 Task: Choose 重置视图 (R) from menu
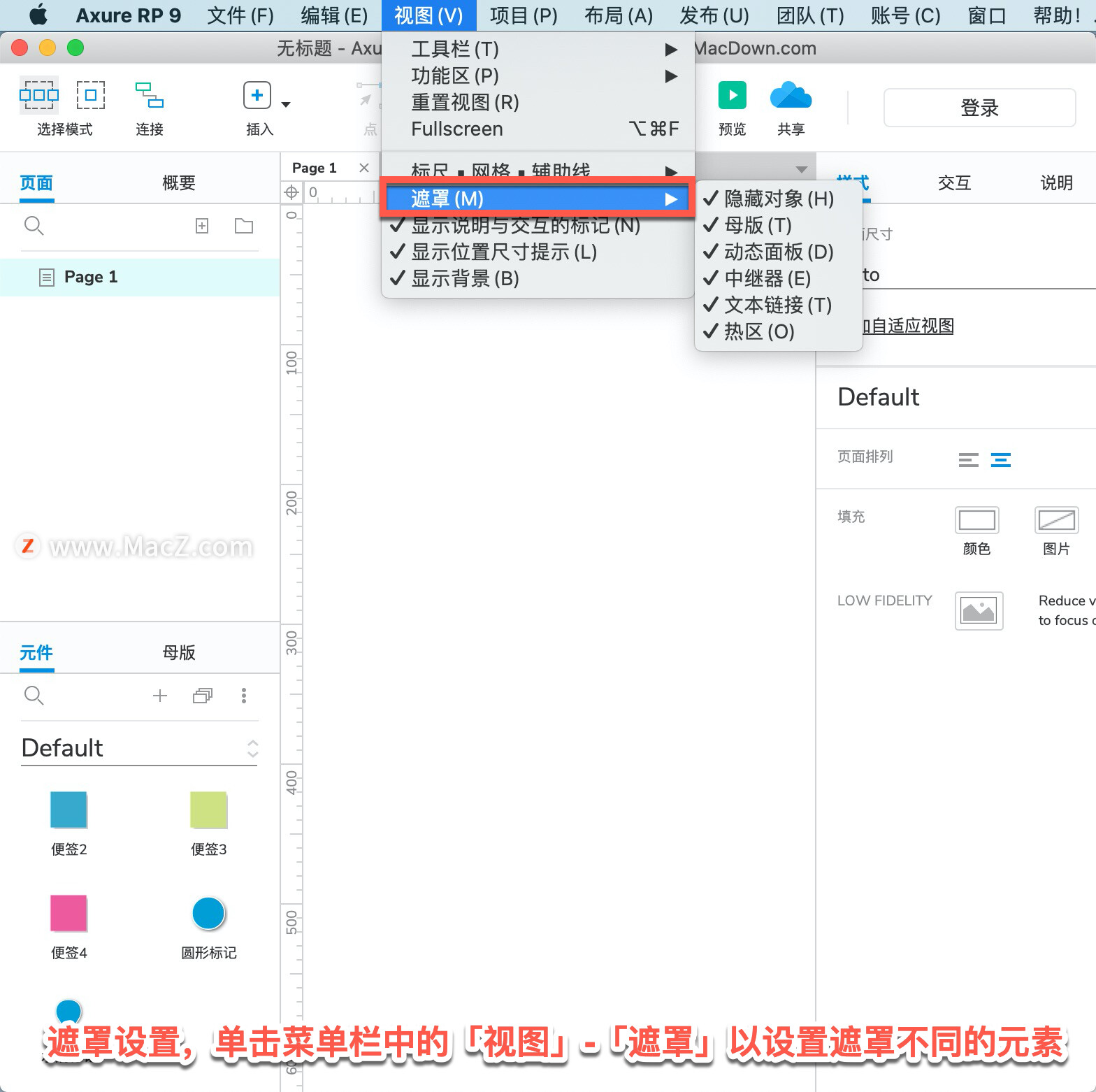point(538,102)
